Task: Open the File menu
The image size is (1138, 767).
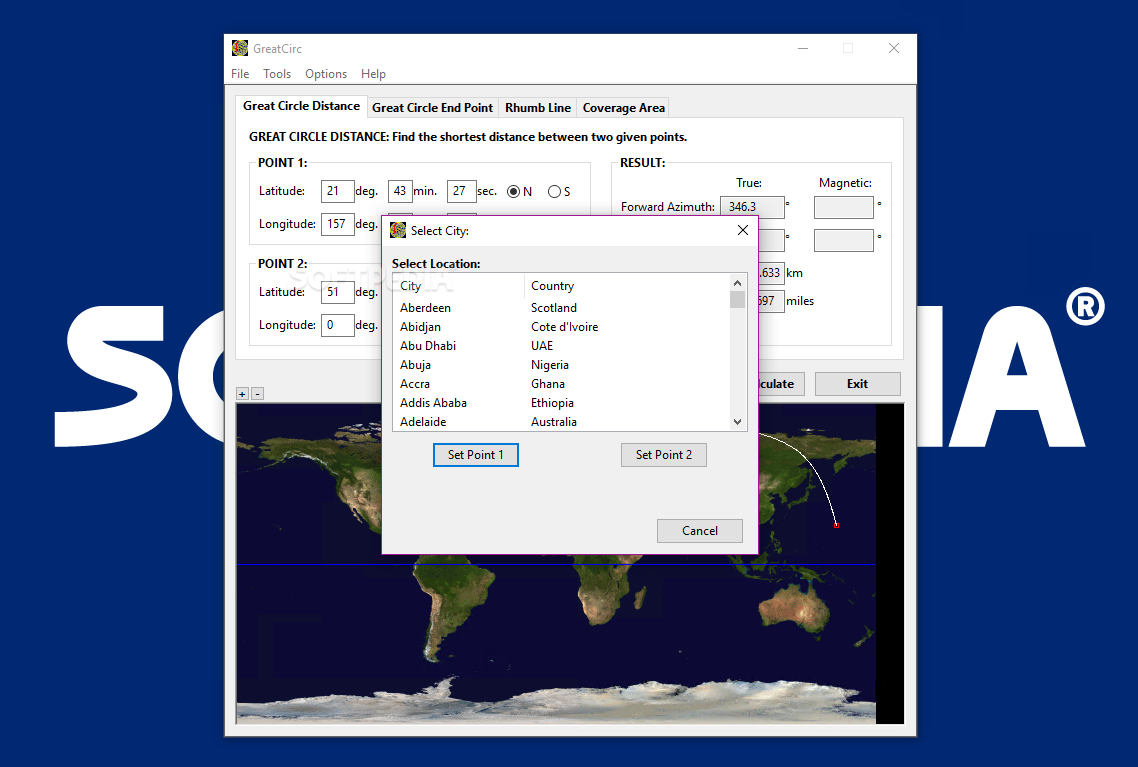Action: coord(240,74)
